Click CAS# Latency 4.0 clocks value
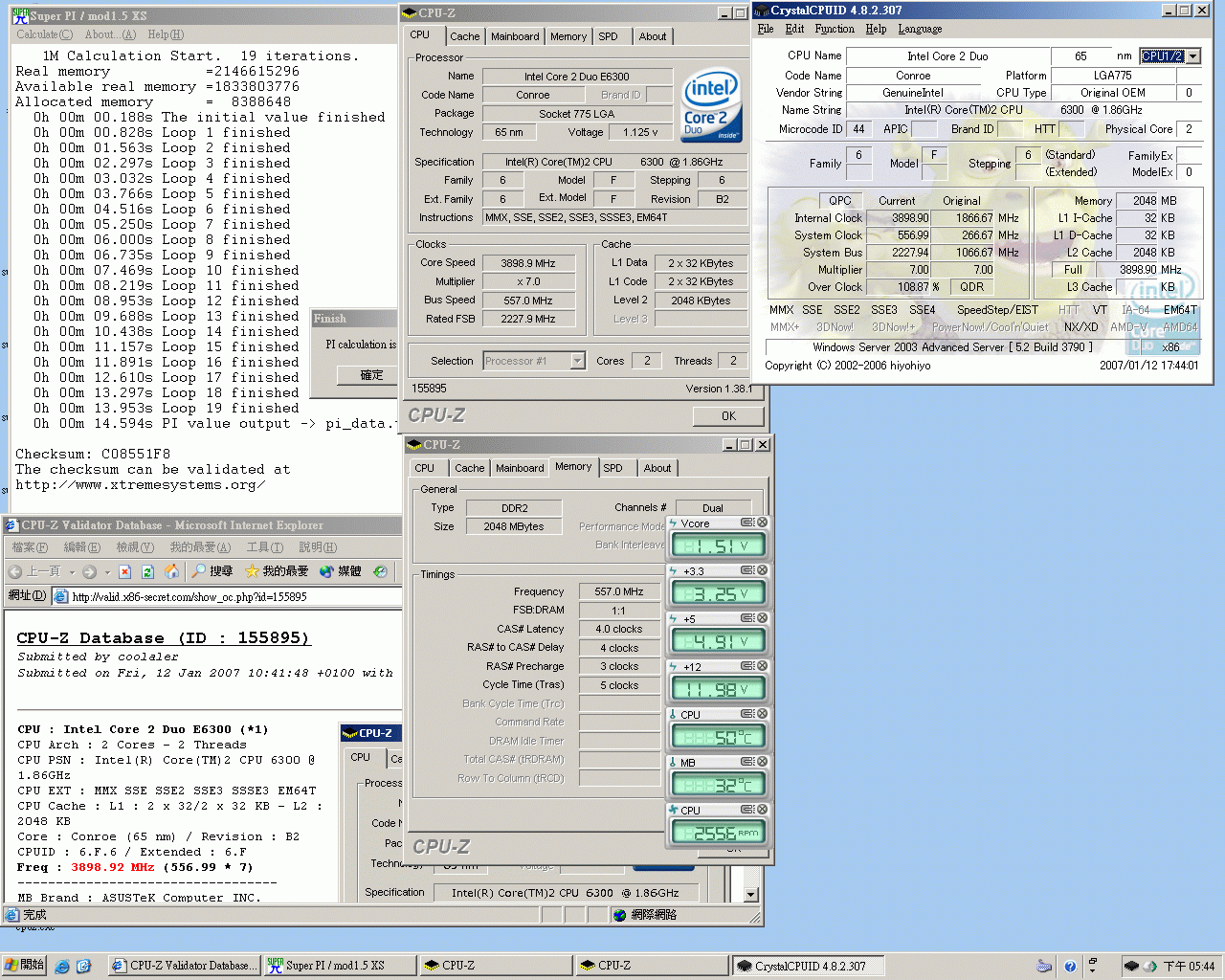Viewport: 1225px width, 980px height. [x=619, y=629]
